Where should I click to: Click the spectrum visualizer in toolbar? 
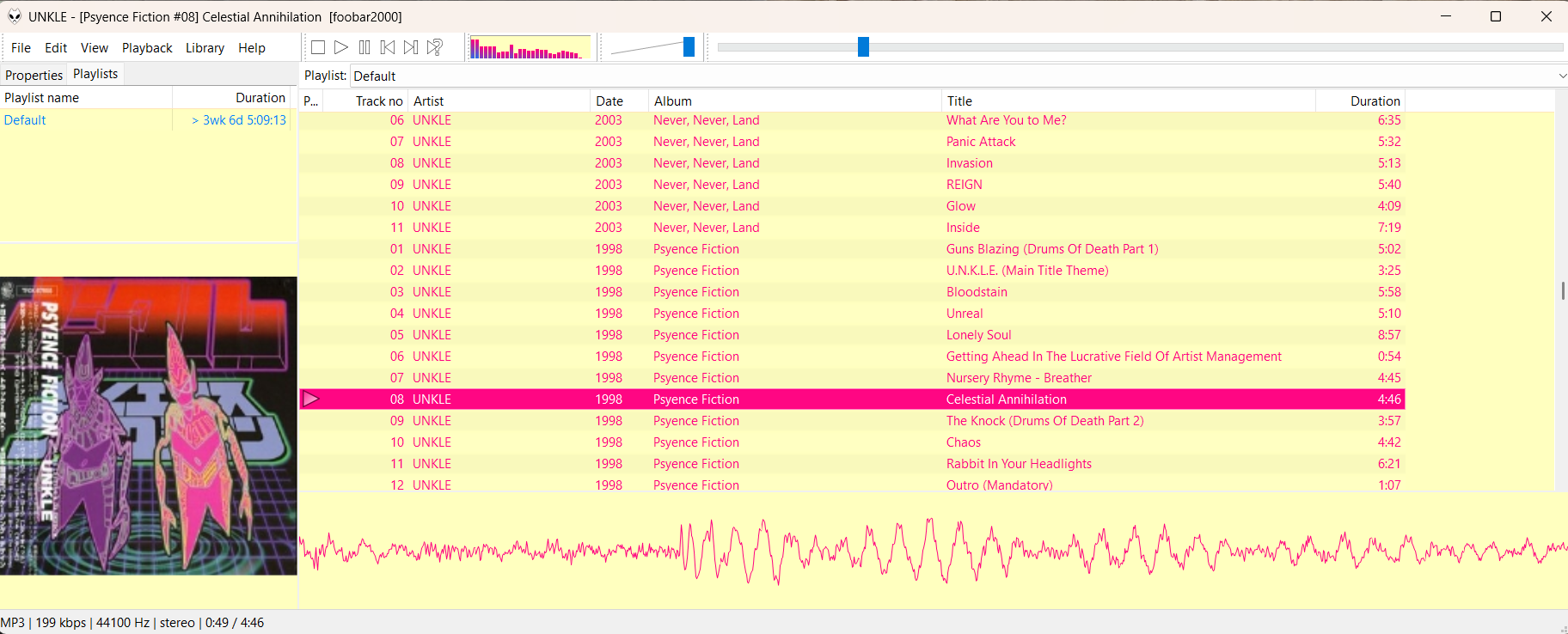tap(530, 48)
